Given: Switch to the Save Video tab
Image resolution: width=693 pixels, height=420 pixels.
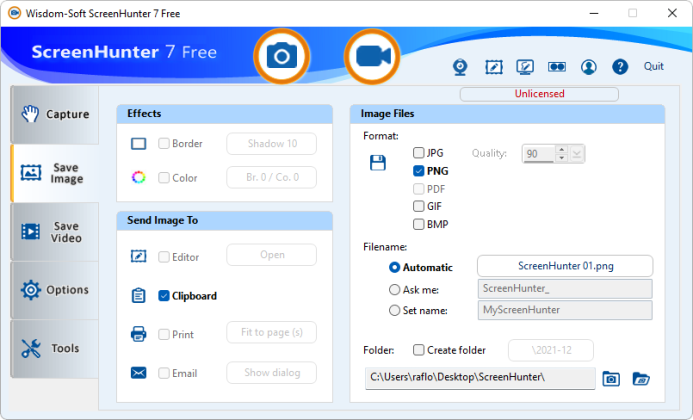Looking at the screenshot, I should [x=55, y=232].
